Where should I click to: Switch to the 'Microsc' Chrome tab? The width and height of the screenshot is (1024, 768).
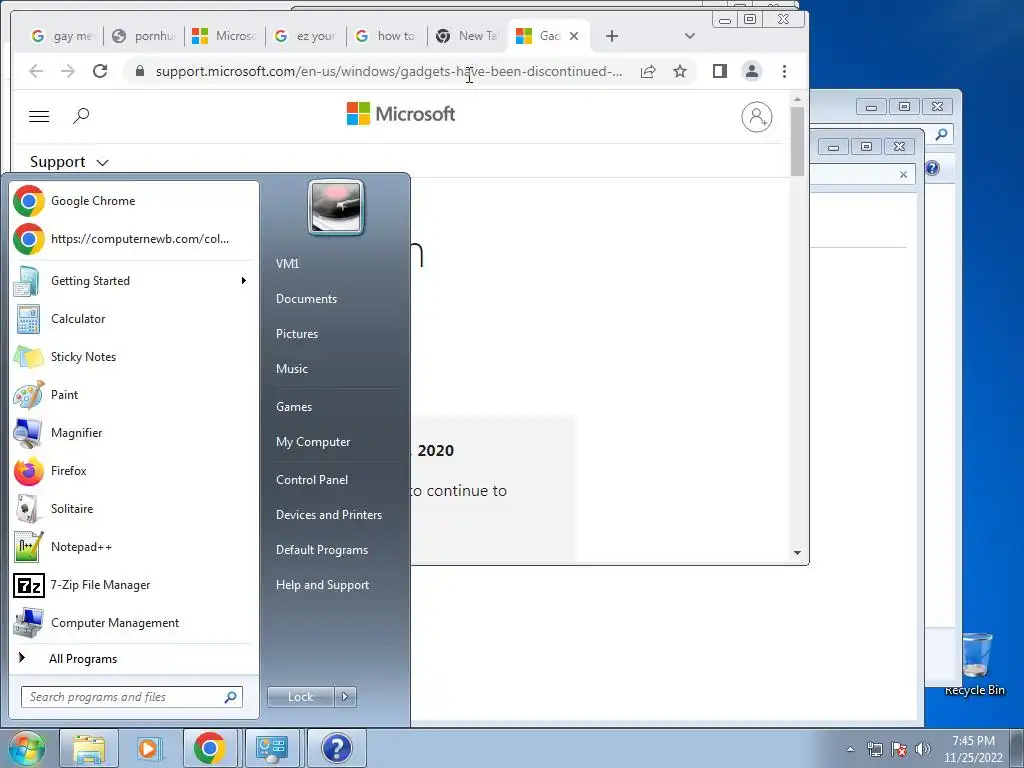click(x=225, y=36)
